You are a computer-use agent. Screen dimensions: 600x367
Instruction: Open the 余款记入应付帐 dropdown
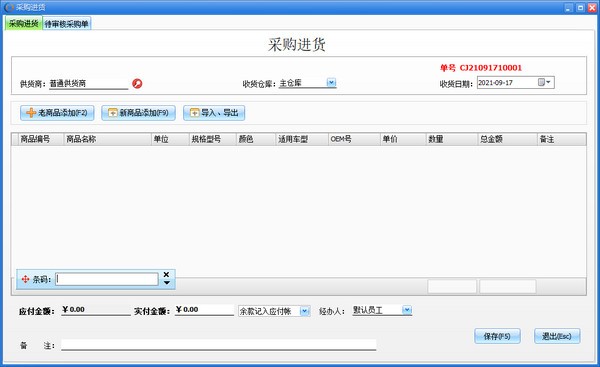[305, 311]
